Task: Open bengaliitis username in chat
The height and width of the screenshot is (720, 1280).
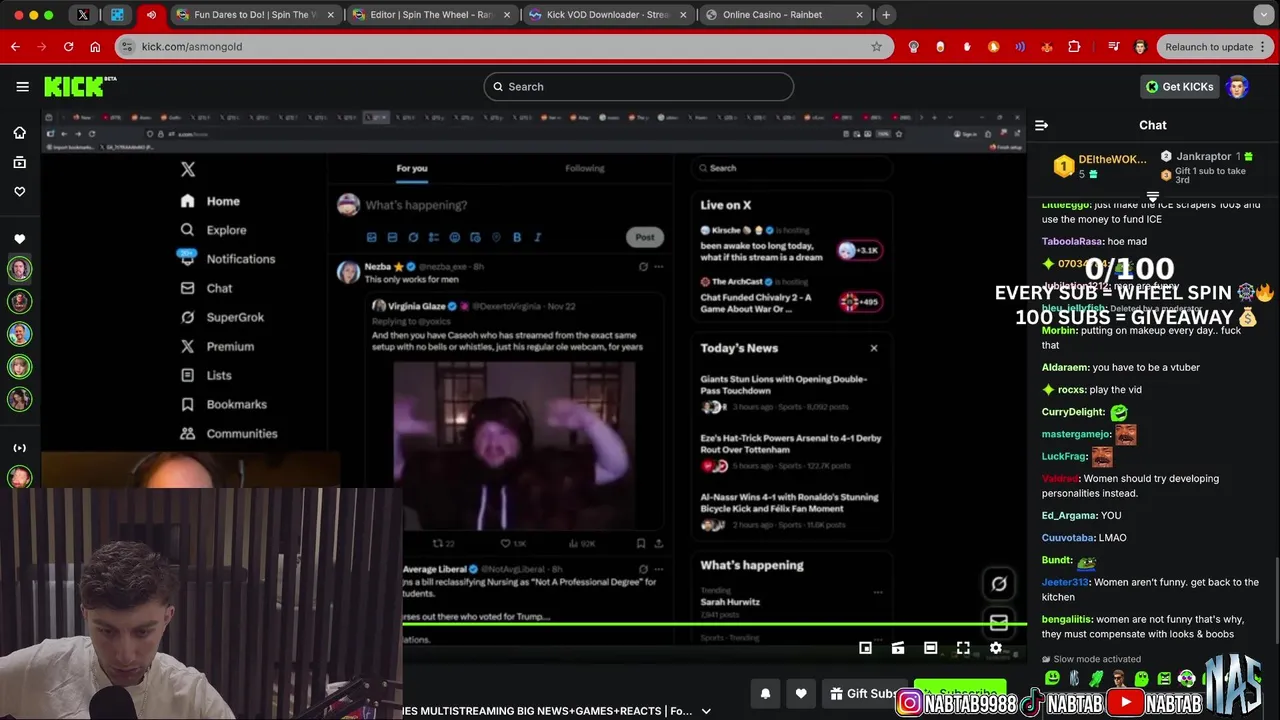Action: [x=1067, y=619]
